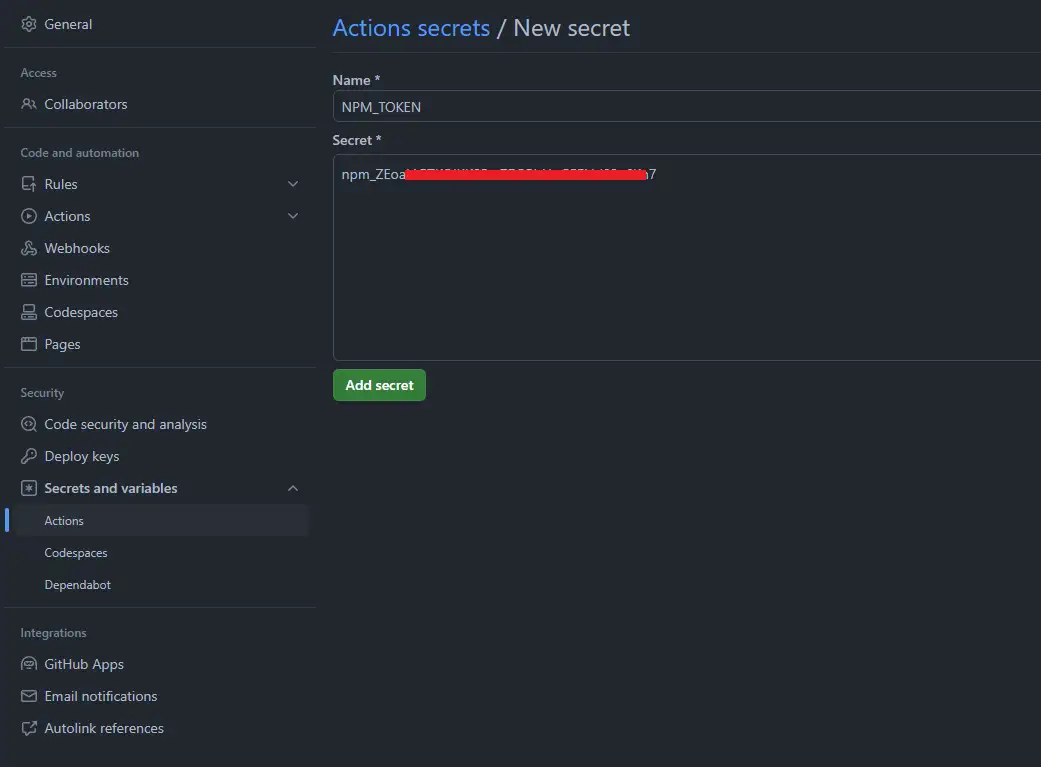This screenshot has height=767, width=1041.
Task: Click the Email notifications envelope icon
Action: point(29,696)
